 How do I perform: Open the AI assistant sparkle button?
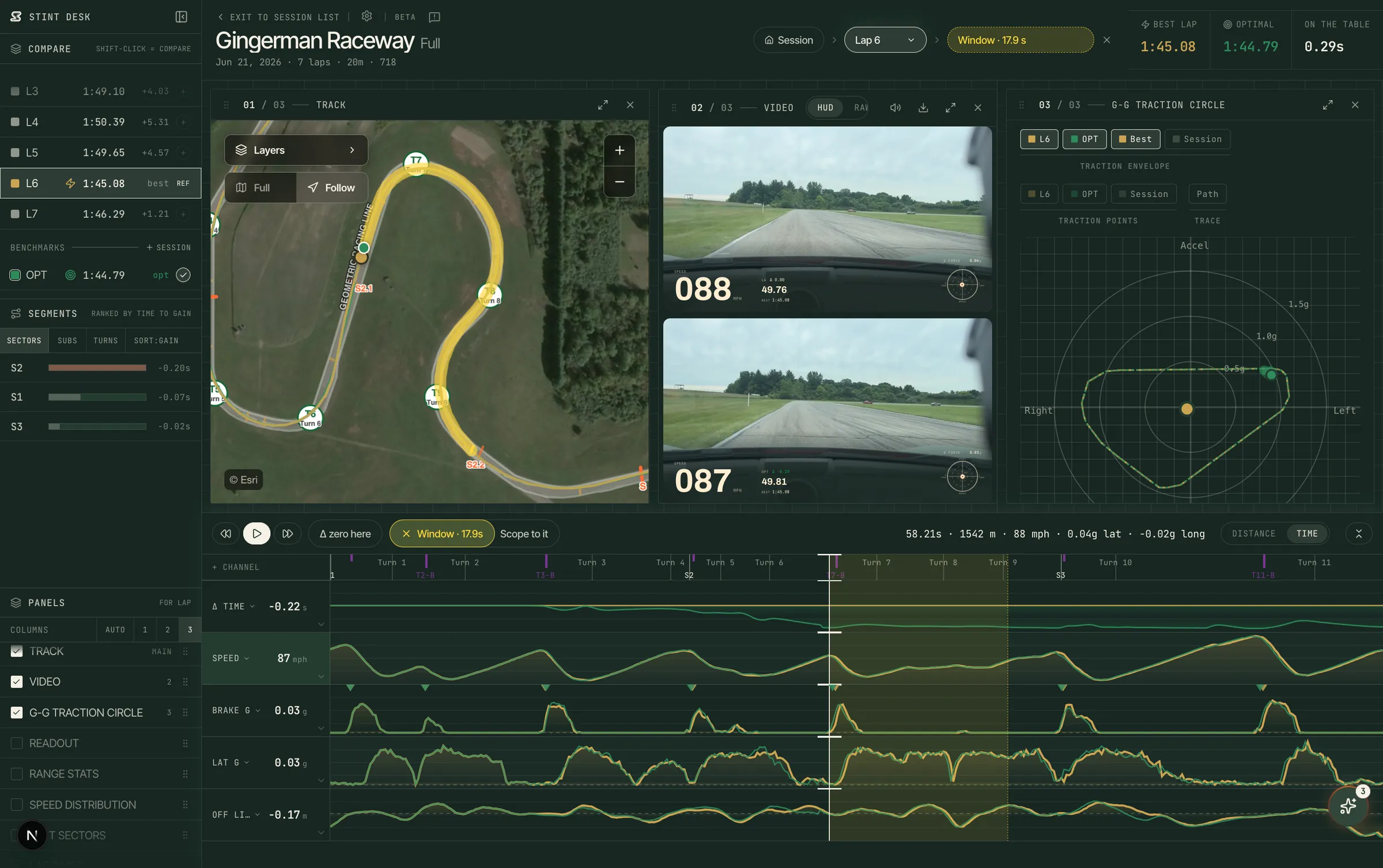(x=1348, y=806)
